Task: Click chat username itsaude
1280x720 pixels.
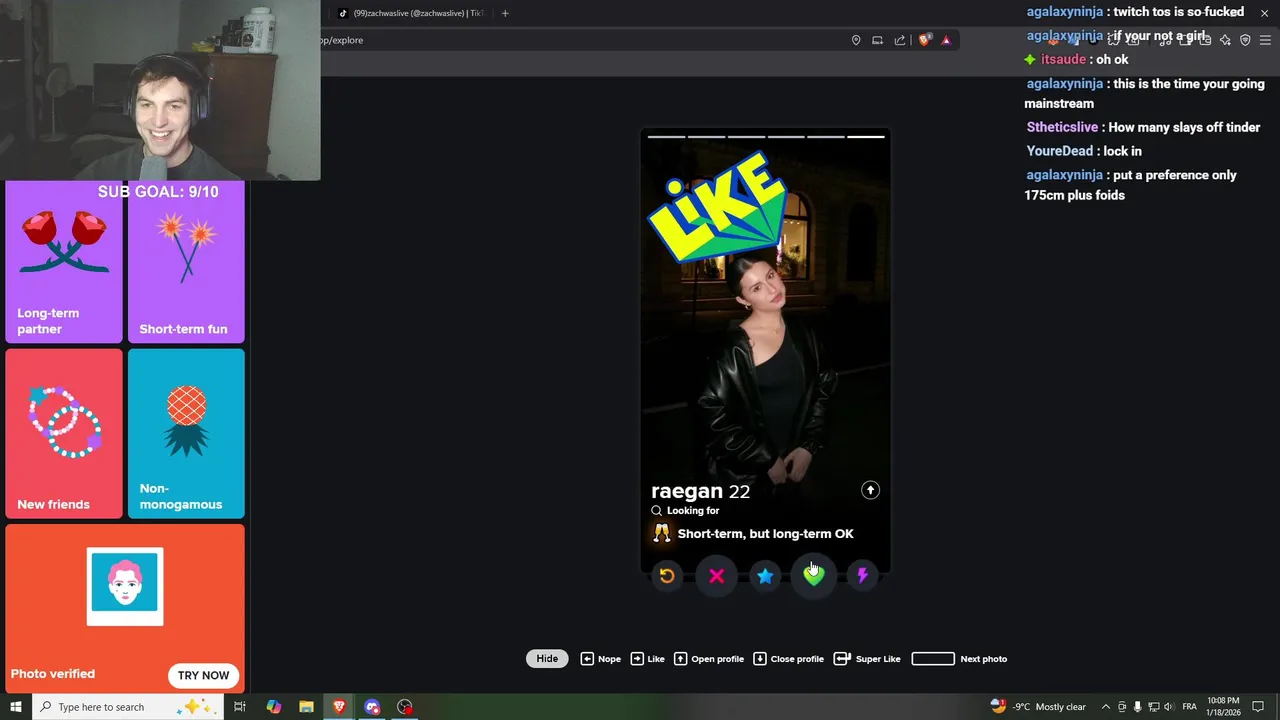Action: click(1063, 60)
